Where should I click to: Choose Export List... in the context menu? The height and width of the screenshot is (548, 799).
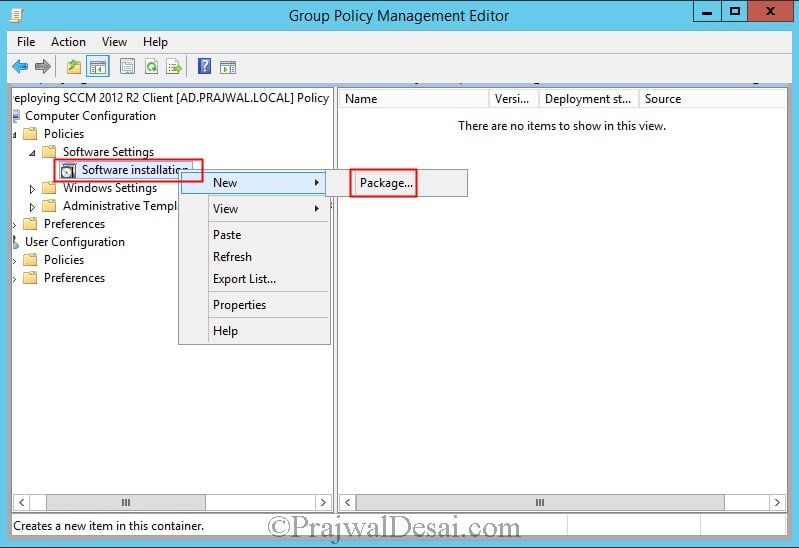tap(254, 279)
